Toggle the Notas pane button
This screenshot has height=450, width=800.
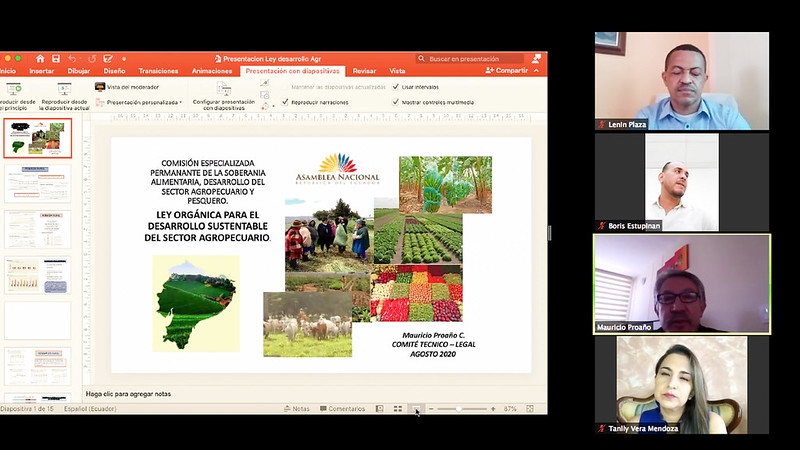point(296,409)
